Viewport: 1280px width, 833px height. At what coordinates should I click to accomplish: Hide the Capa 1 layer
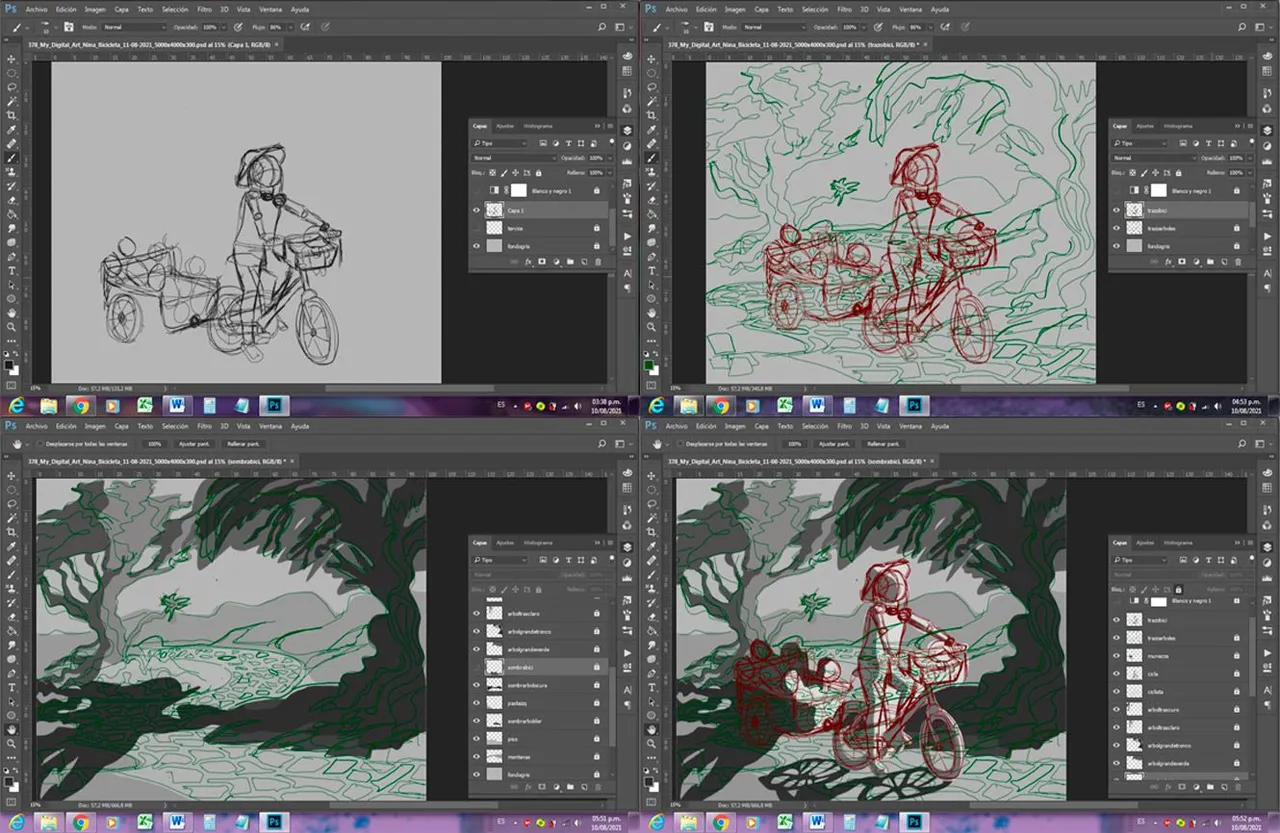point(476,210)
